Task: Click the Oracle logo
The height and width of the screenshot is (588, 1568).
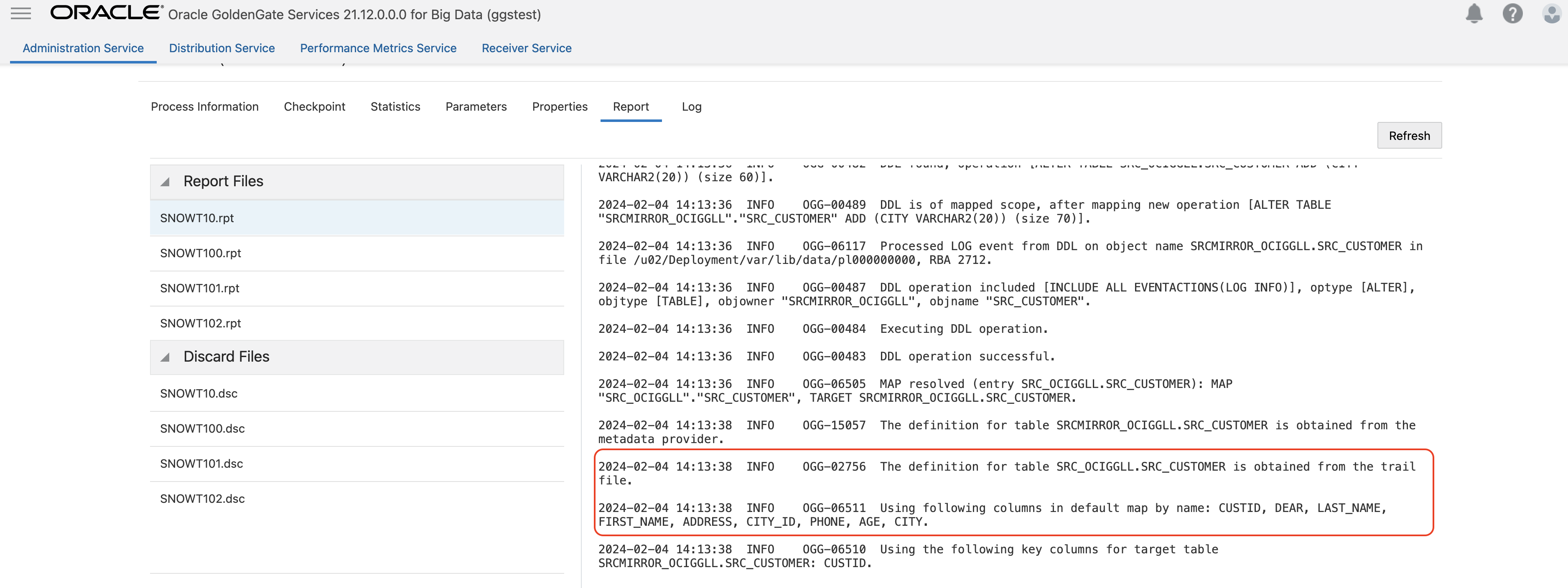Action: (106, 13)
